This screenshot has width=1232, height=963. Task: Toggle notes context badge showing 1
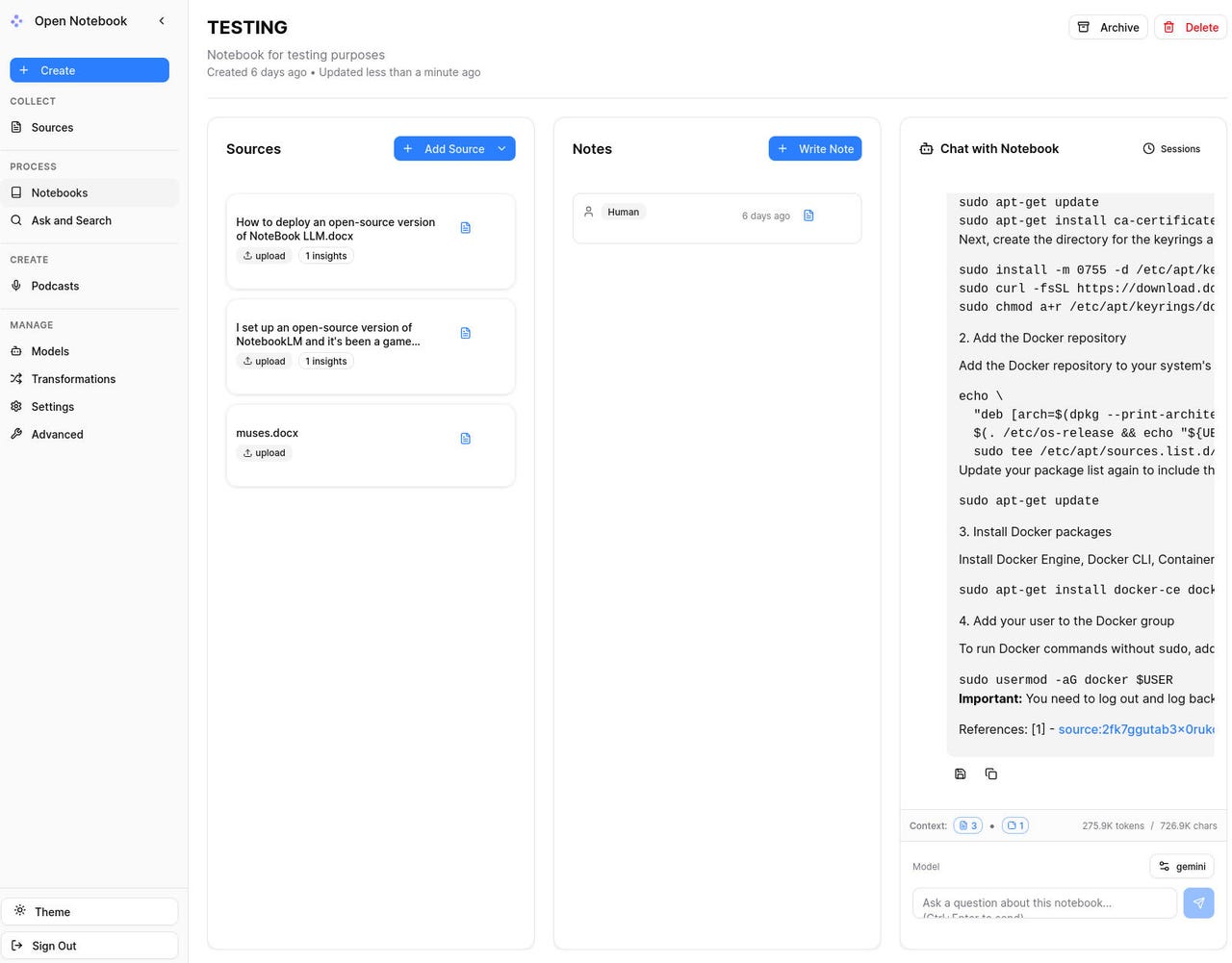(x=1014, y=825)
